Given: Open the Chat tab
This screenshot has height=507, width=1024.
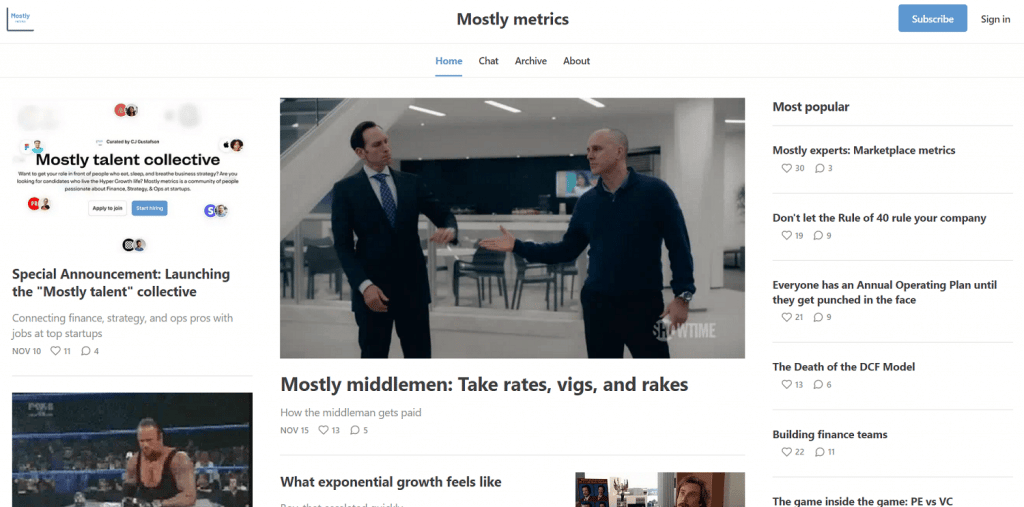Looking at the screenshot, I should click(x=488, y=61).
